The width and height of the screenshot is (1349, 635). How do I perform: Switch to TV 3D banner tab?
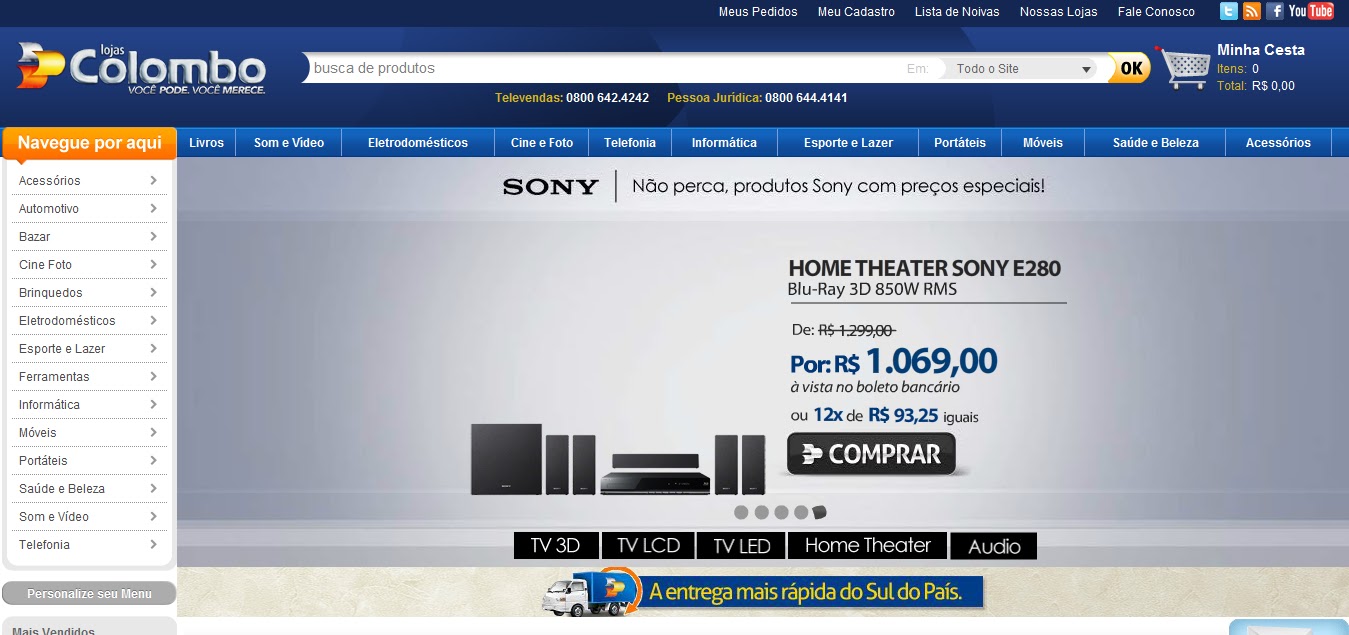[556, 546]
